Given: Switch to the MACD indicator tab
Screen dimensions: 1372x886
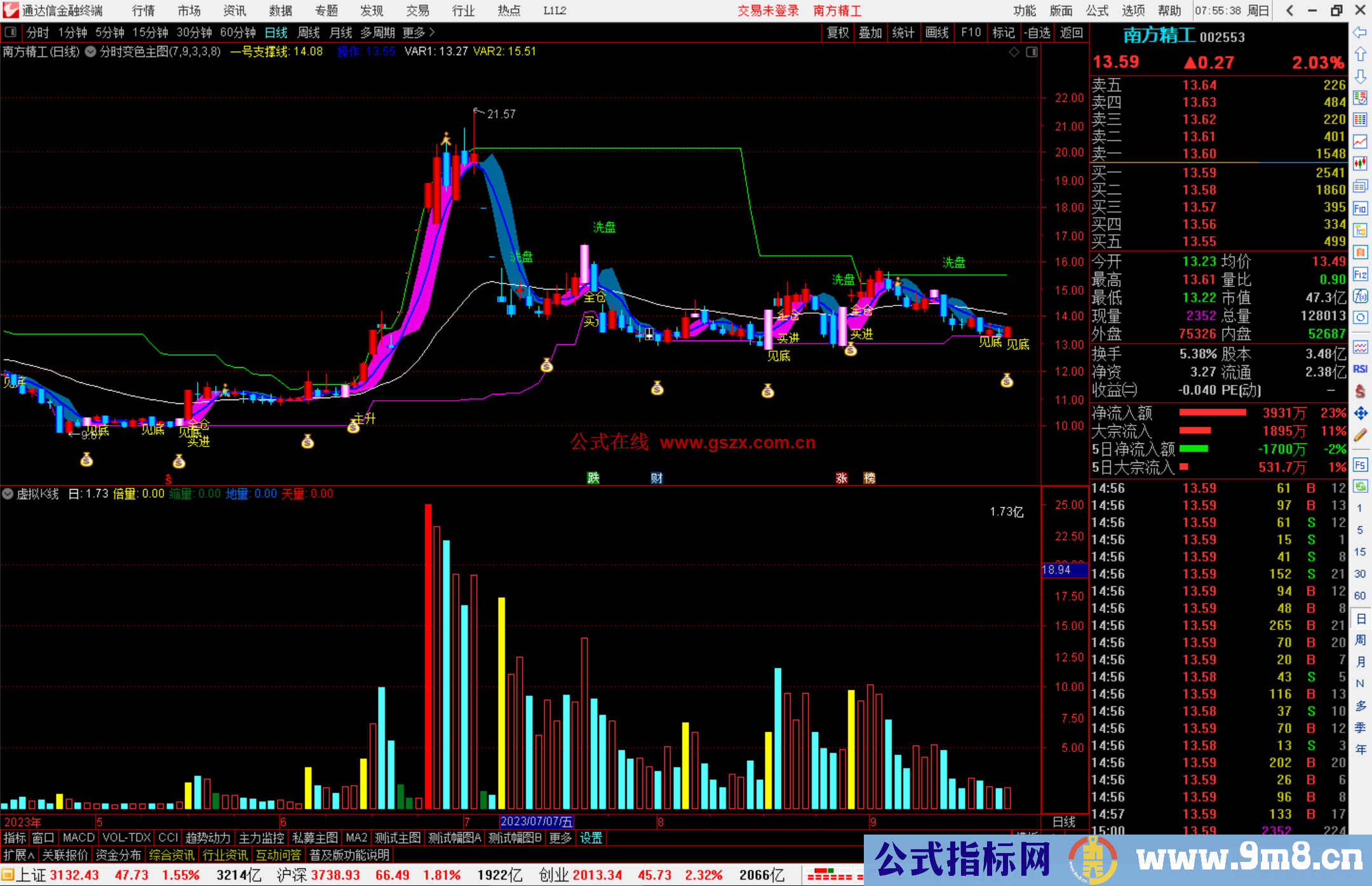Looking at the screenshot, I should click(x=78, y=838).
